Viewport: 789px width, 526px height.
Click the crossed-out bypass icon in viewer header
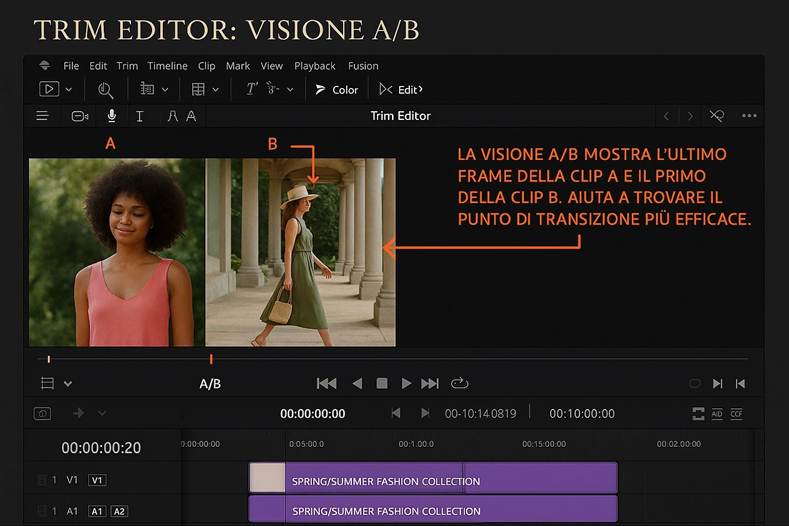click(x=717, y=116)
